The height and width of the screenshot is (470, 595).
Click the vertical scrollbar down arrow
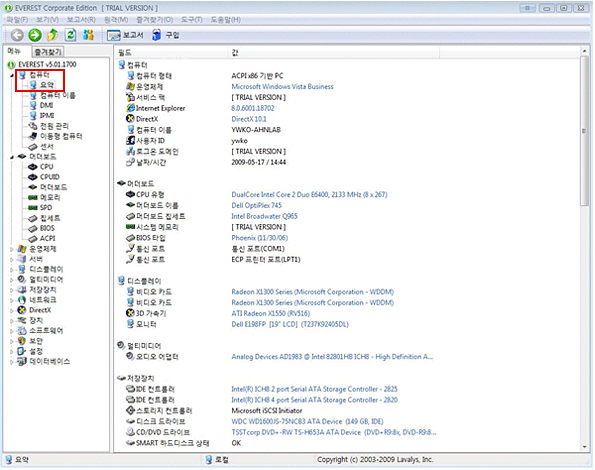585,447
